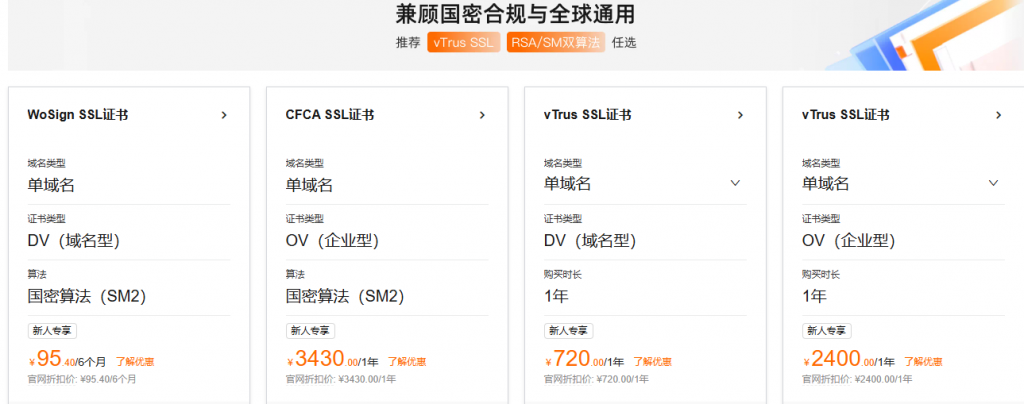The height and width of the screenshot is (404, 1024).
Task: Open the WoSign SSL证书 title
Action: pyautogui.click(x=77, y=115)
